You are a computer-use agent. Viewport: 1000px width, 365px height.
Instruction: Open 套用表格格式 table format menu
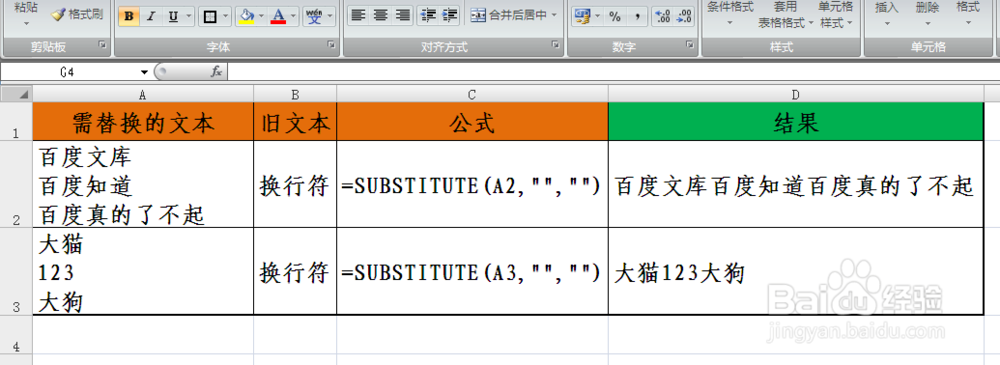point(785,15)
